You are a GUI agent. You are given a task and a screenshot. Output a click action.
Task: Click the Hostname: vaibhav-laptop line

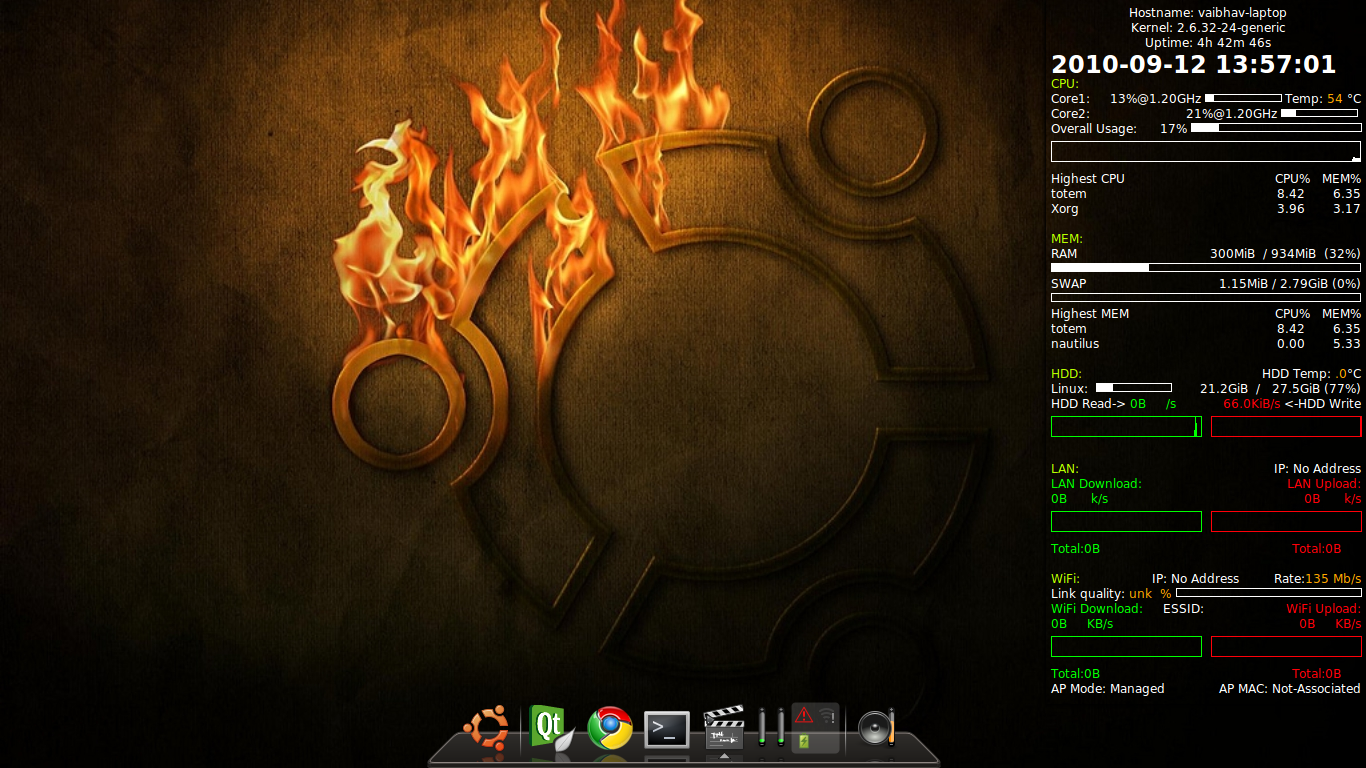pyautogui.click(x=1208, y=13)
